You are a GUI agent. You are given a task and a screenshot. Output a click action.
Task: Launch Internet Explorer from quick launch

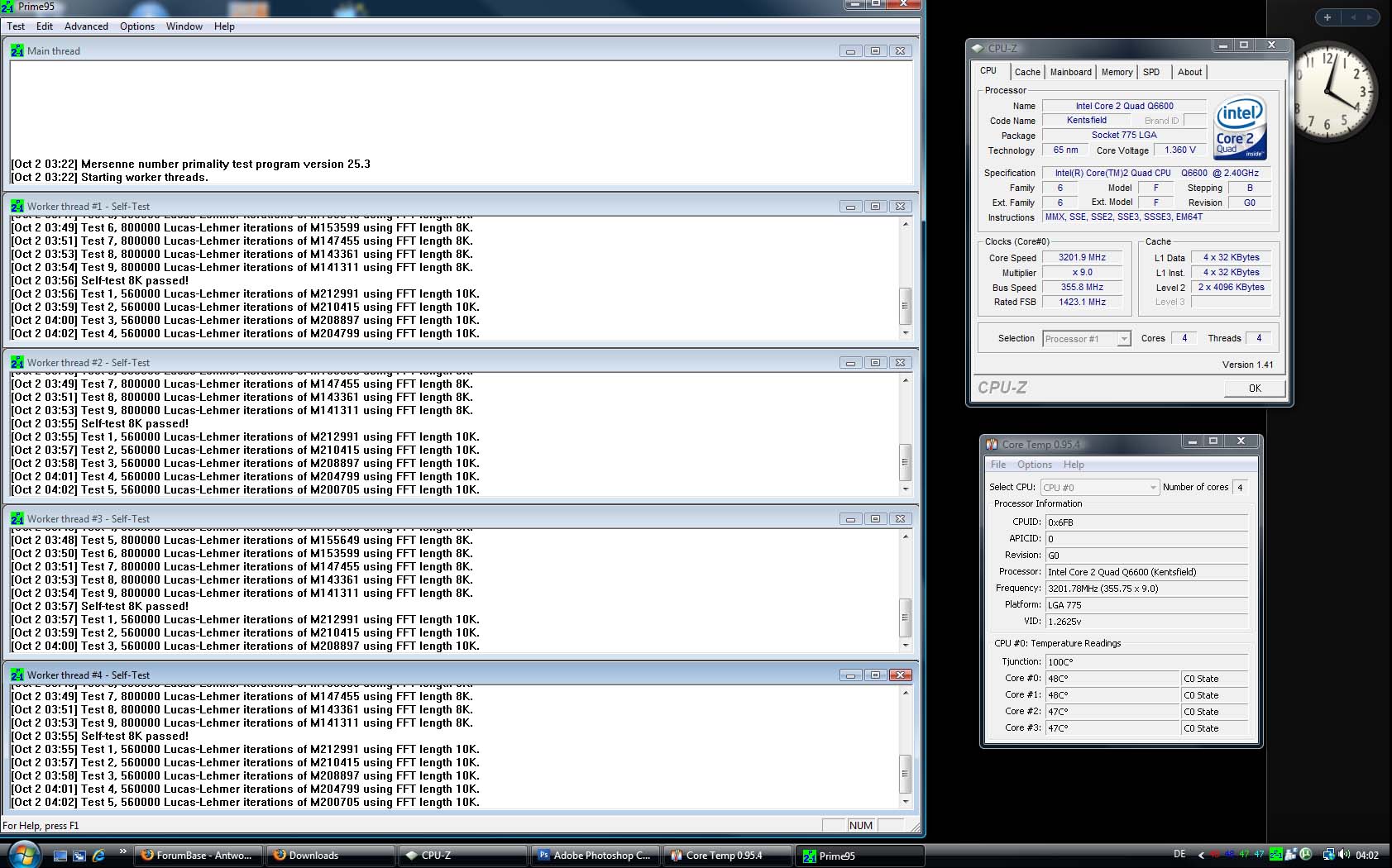click(x=98, y=856)
